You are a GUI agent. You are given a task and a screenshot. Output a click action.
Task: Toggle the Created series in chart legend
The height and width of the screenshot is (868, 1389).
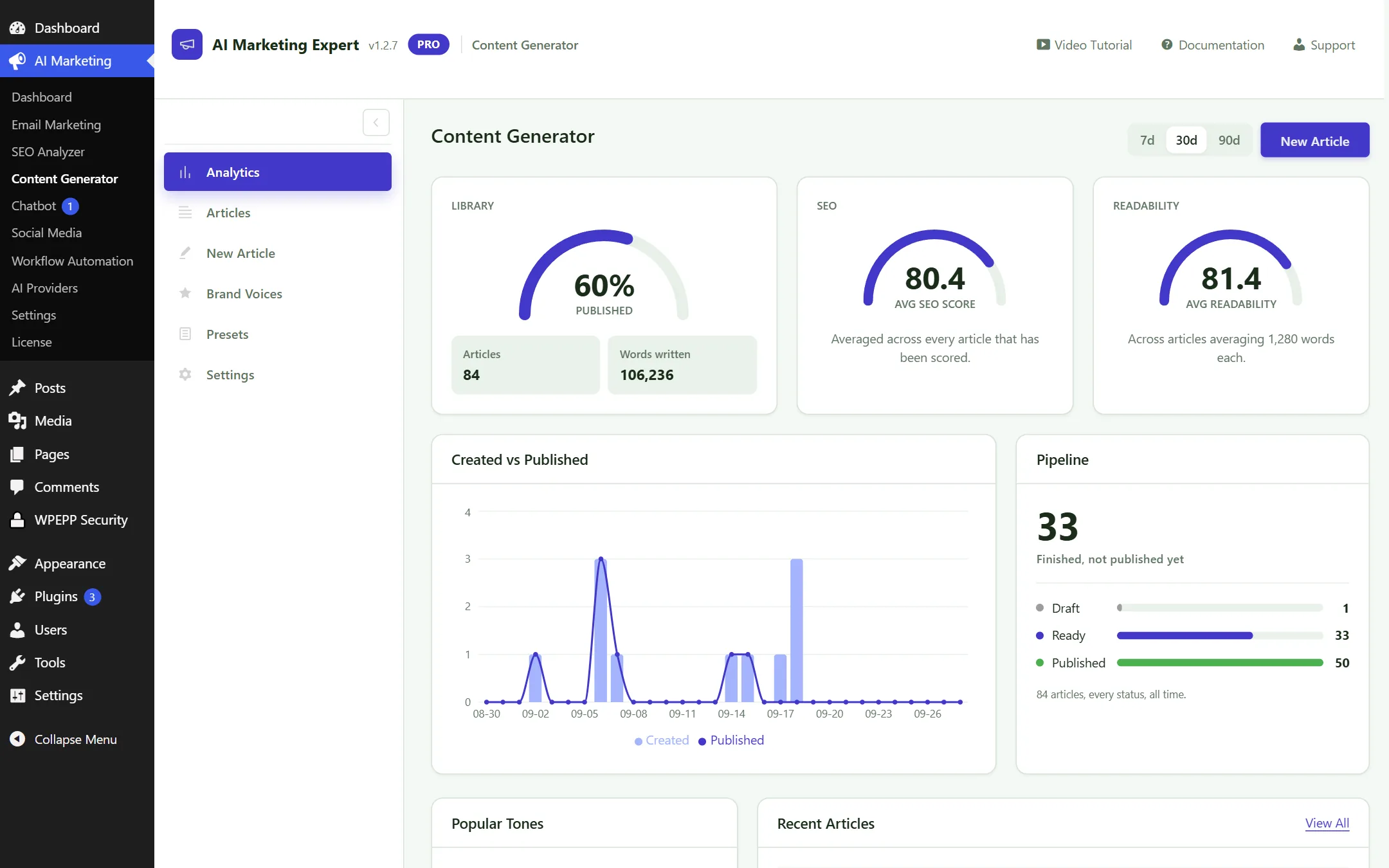(662, 740)
